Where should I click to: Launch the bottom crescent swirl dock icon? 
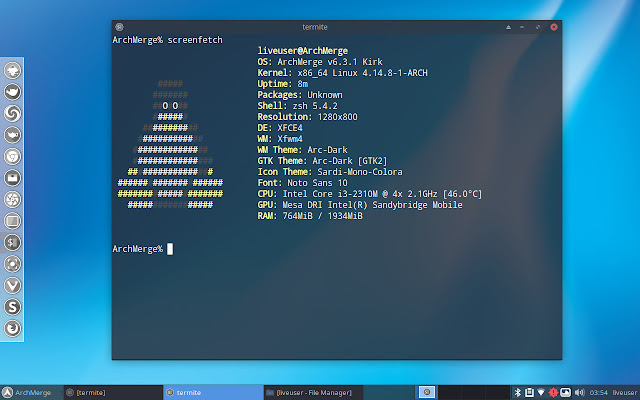pyautogui.click(x=12, y=328)
